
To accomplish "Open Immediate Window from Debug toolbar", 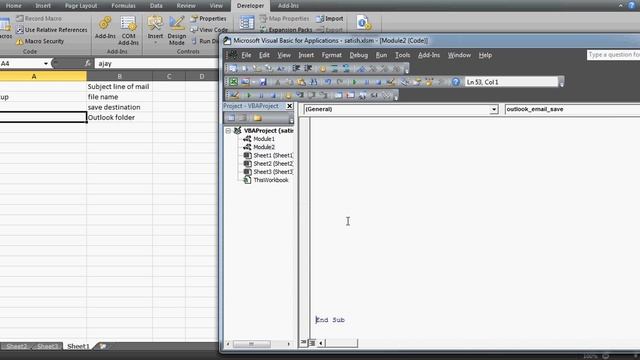I will (x=350, y=95).
